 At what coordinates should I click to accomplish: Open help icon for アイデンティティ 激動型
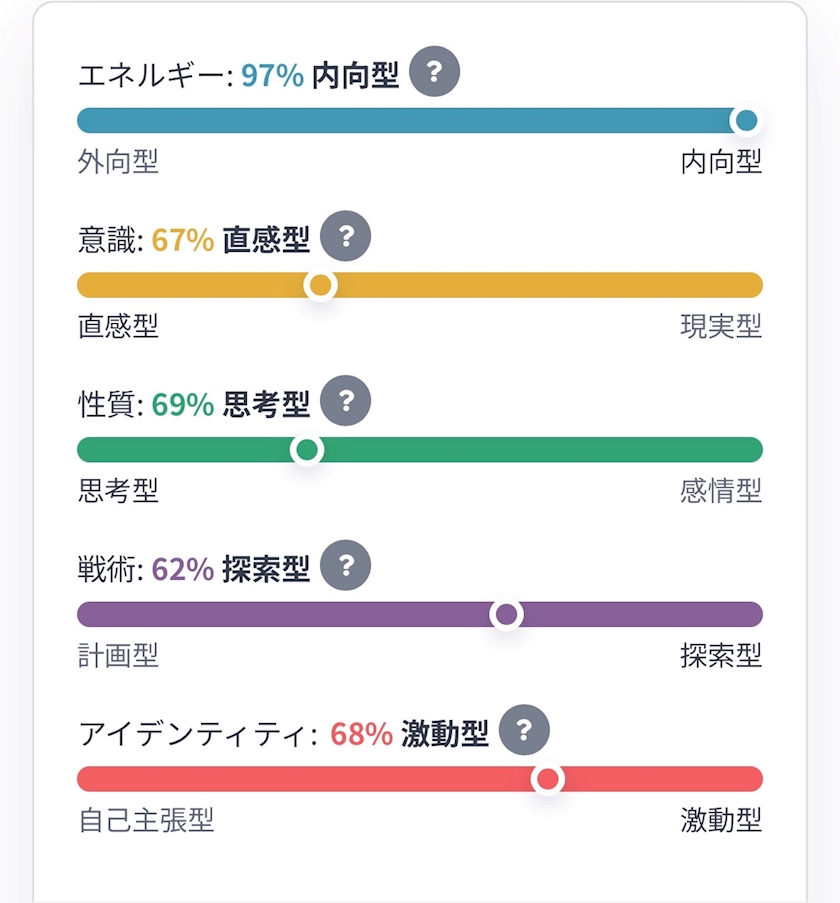tap(524, 730)
